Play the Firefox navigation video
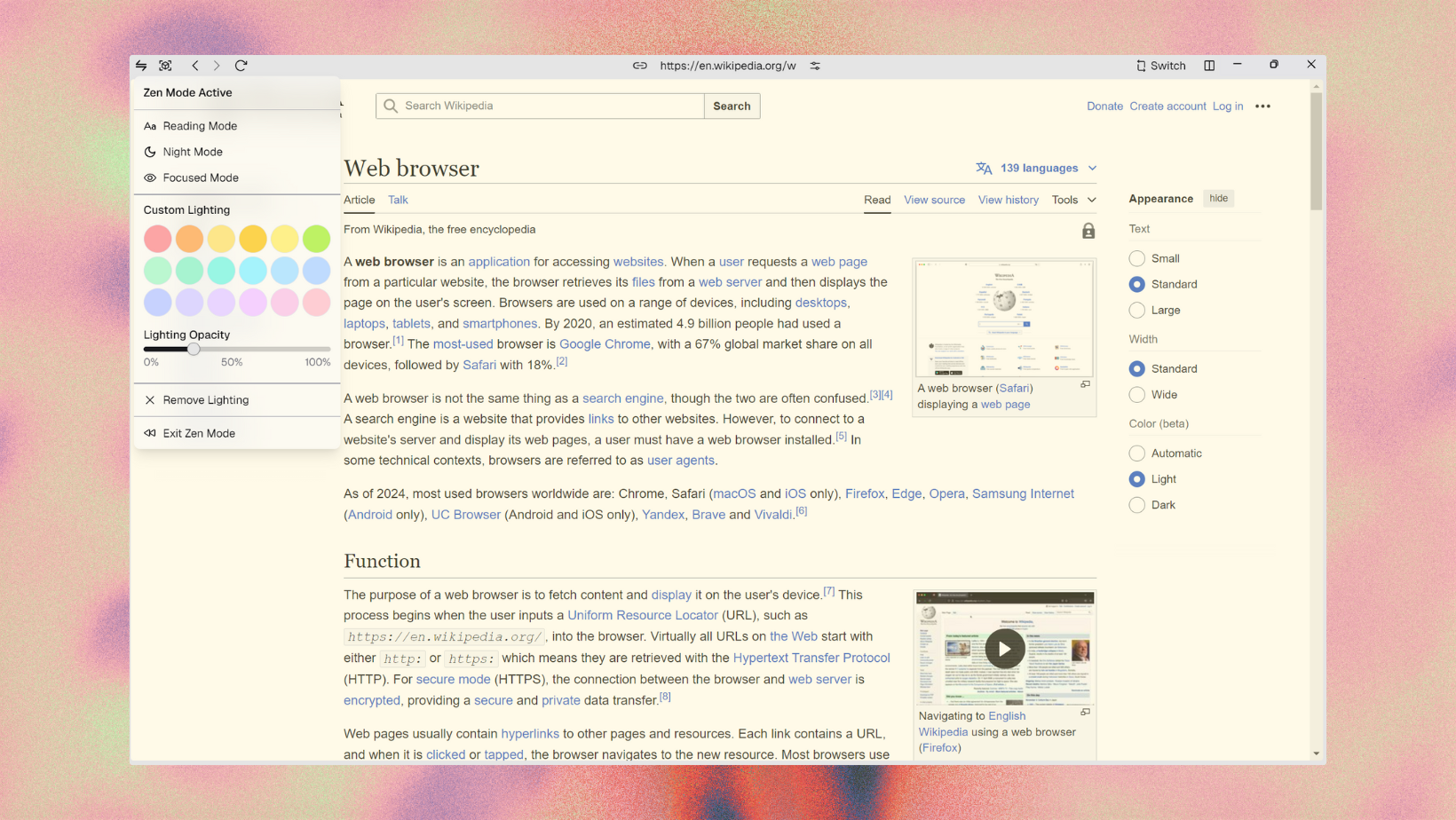 click(1004, 649)
